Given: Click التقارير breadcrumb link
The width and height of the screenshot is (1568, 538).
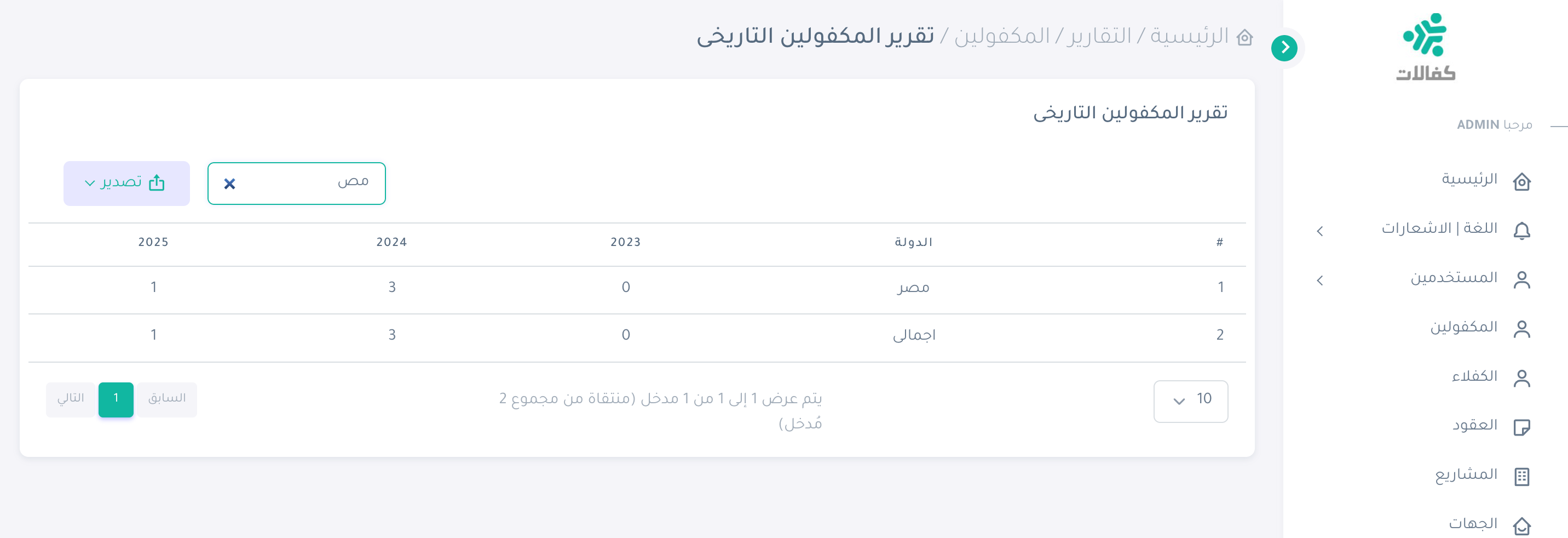Looking at the screenshot, I should tap(1098, 37).
